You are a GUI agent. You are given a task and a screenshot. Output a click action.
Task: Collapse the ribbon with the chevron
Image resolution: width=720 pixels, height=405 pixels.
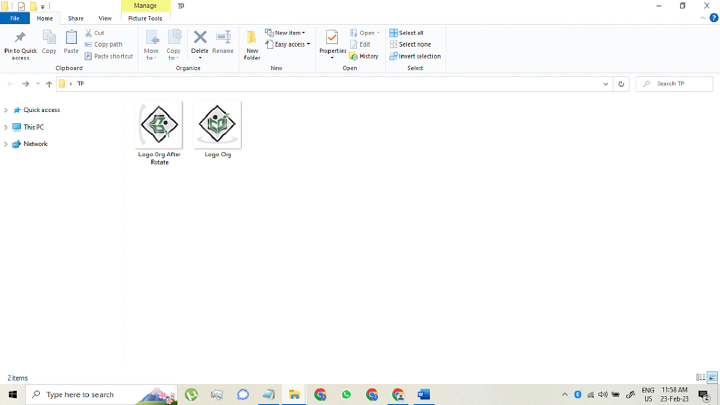coord(703,18)
